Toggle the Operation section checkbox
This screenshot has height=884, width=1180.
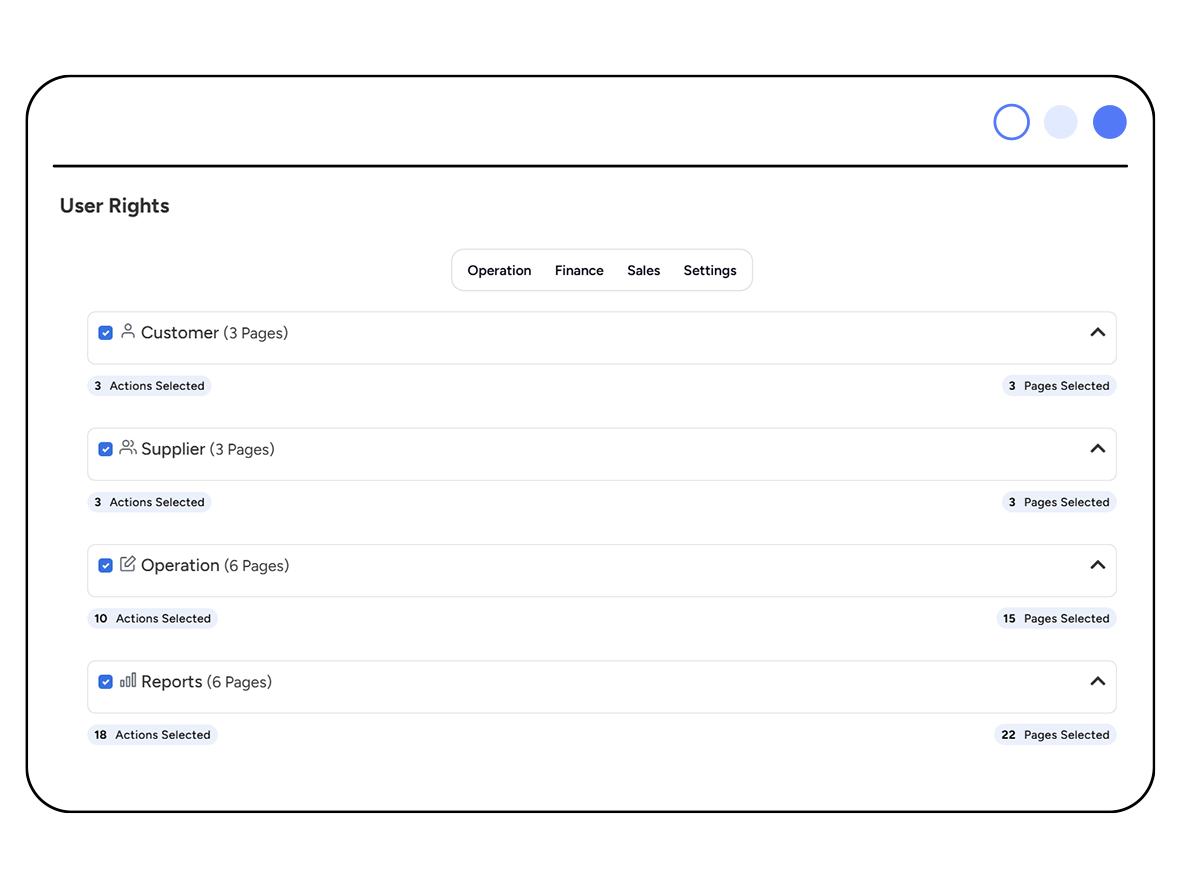coord(105,566)
